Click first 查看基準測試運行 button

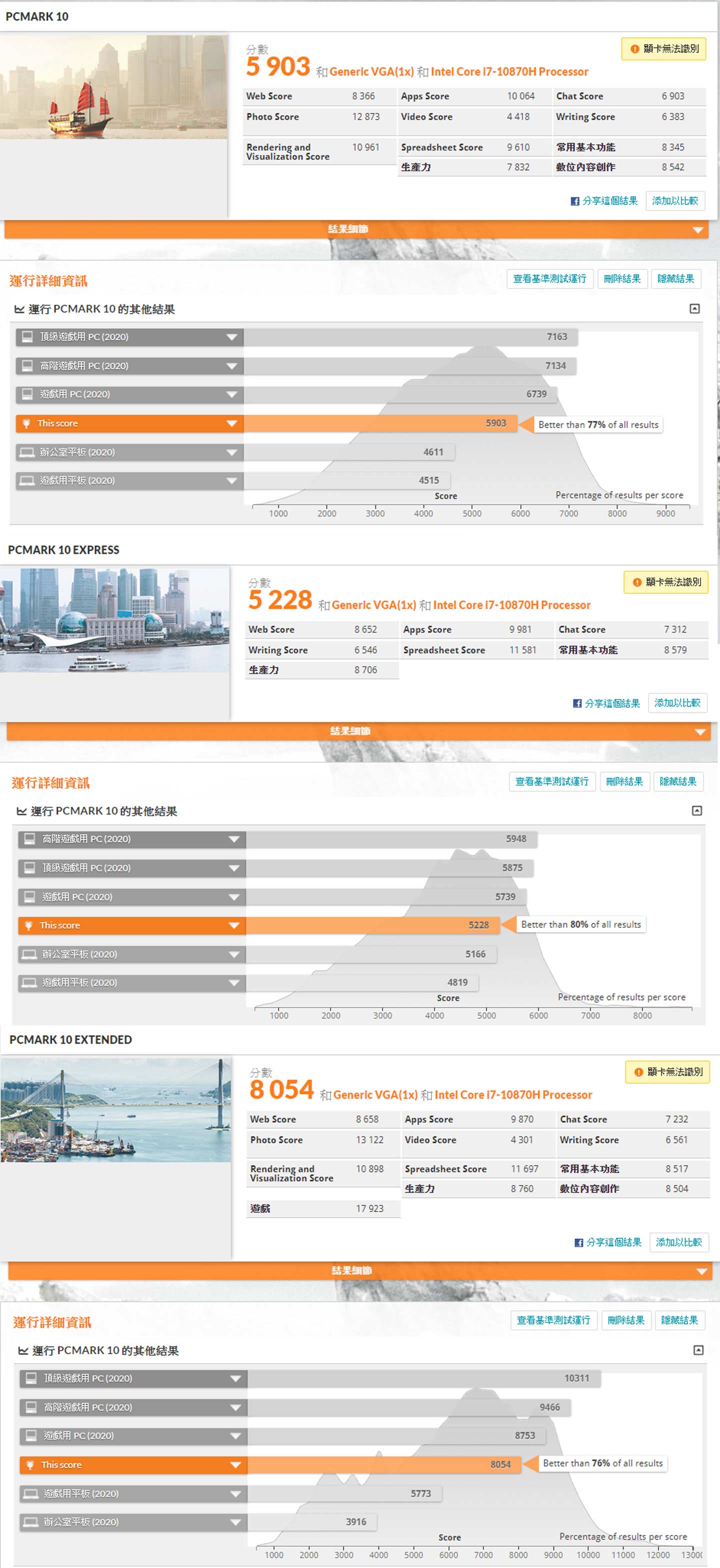[x=549, y=279]
